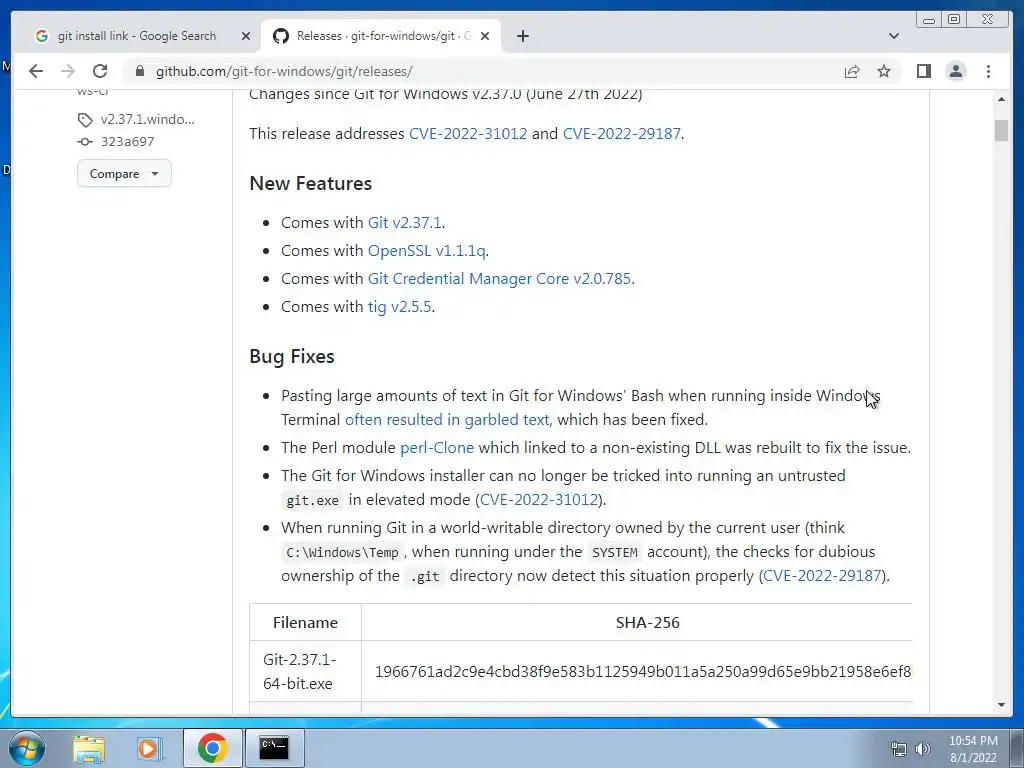
Task: Open the Chrome profile avatar menu
Action: (x=955, y=71)
